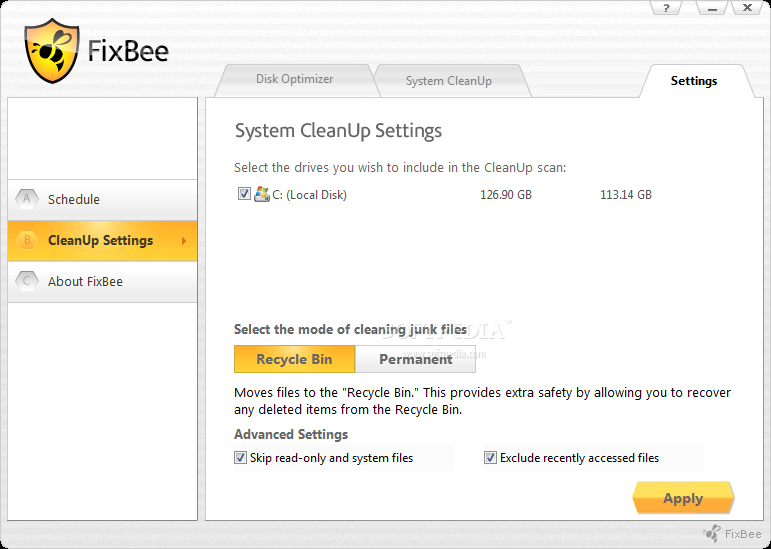This screenshot has height=549, width=771.
Task: Toggle Exclude recently accessed files checkbox
Action: (x=490, y=458)
